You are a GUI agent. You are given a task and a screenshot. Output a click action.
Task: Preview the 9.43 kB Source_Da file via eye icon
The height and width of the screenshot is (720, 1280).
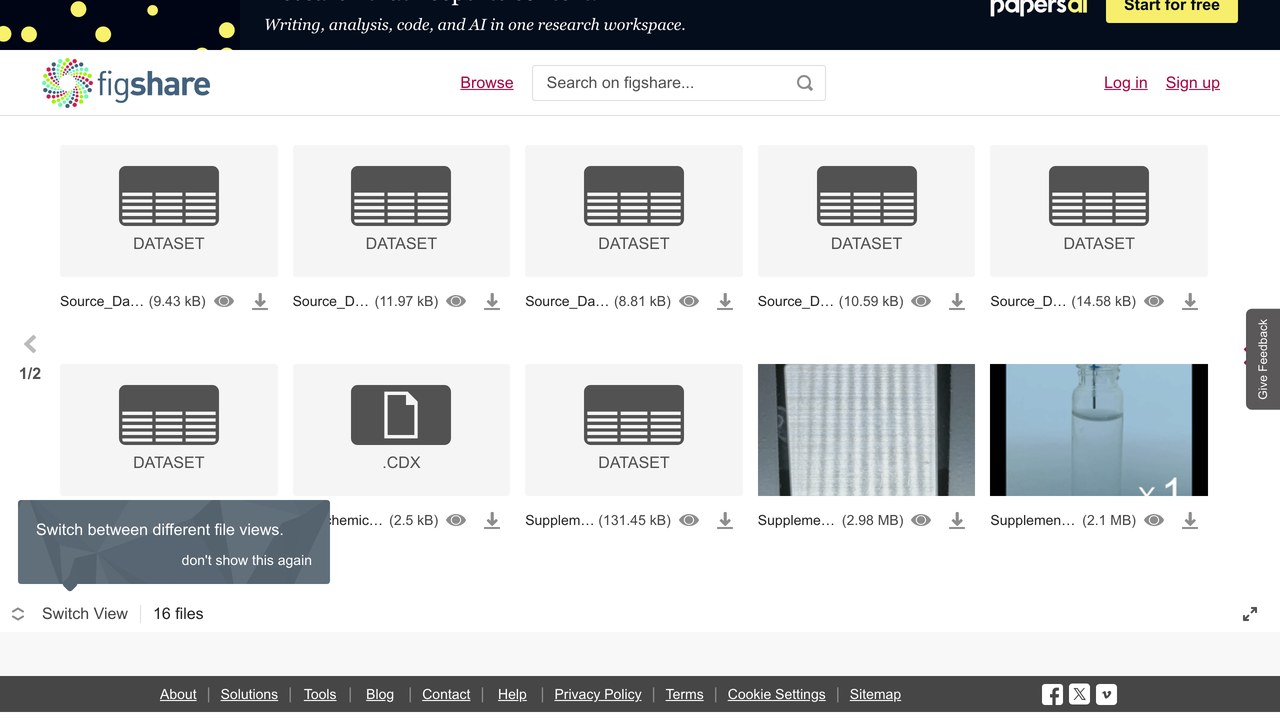coord(224,301)
